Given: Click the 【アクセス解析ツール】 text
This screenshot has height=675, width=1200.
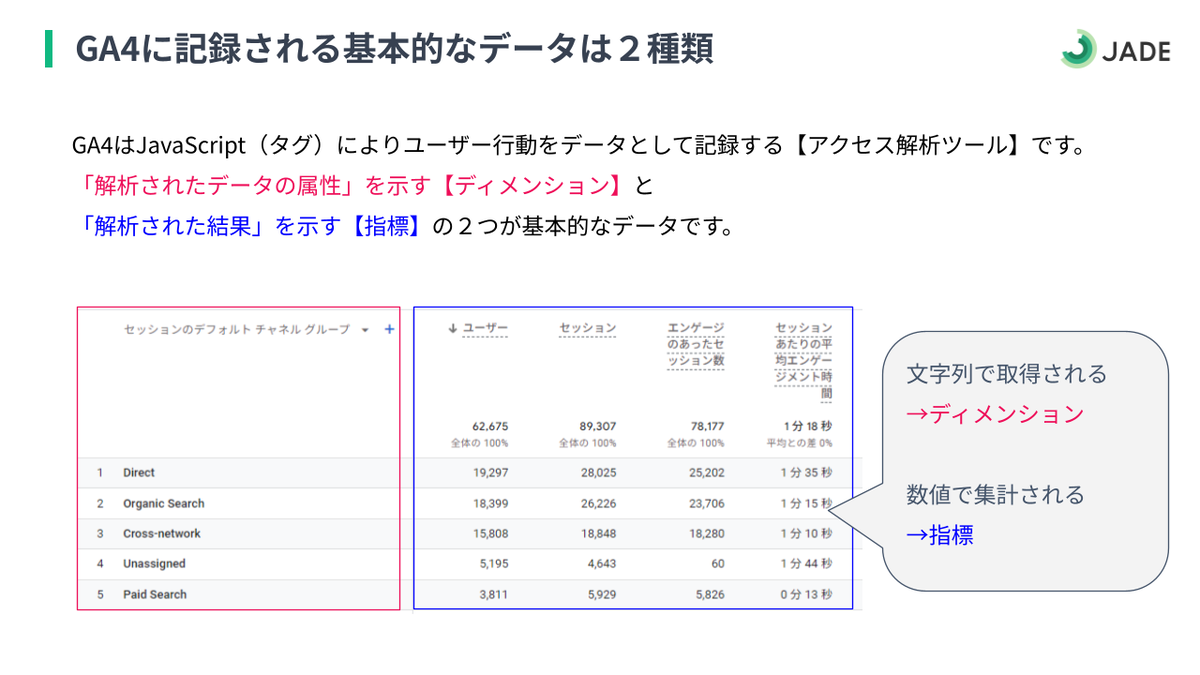Looking at the screenshot, I should click(908, 145).
